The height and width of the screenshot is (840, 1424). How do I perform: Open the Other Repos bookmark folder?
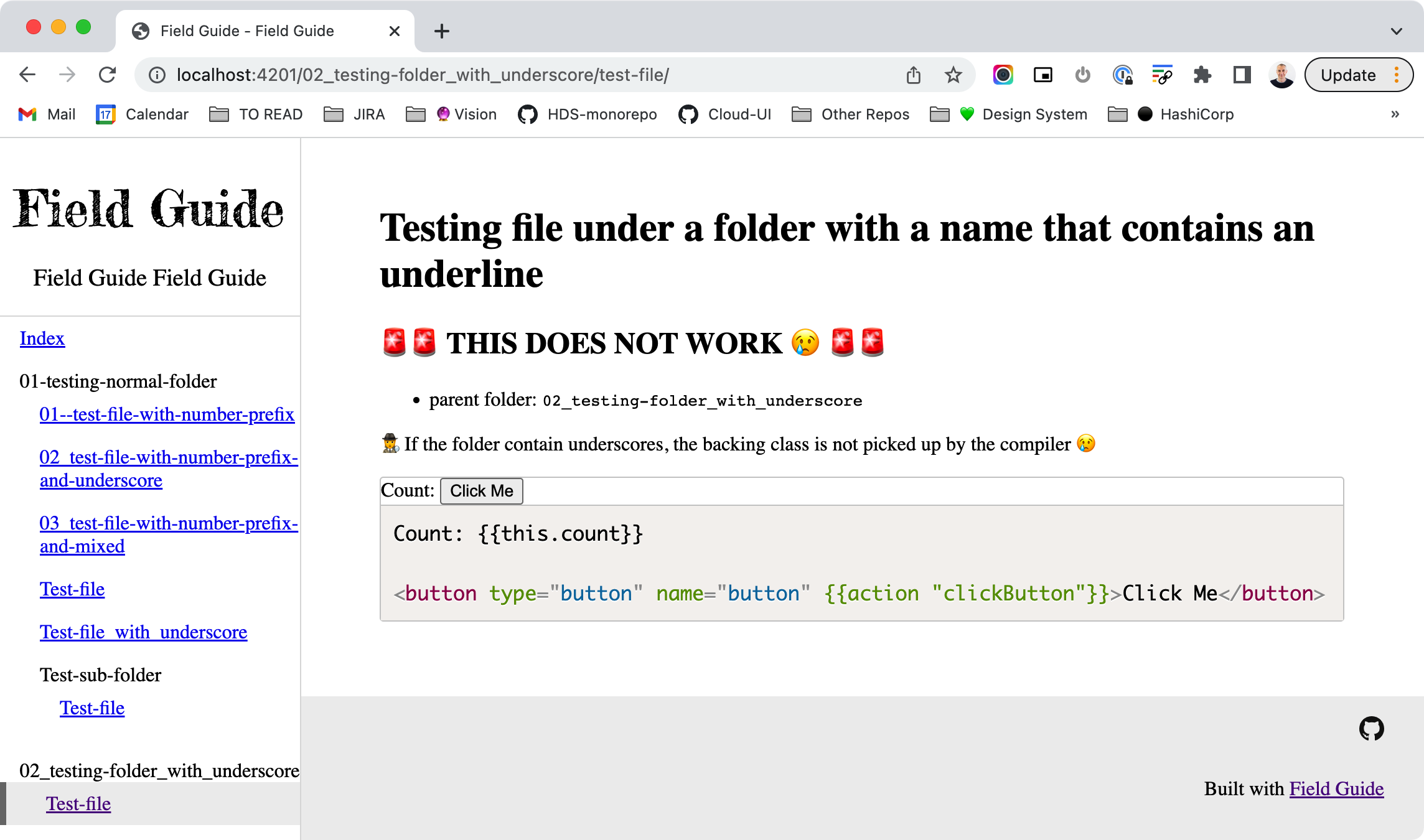tap(851, 114)
